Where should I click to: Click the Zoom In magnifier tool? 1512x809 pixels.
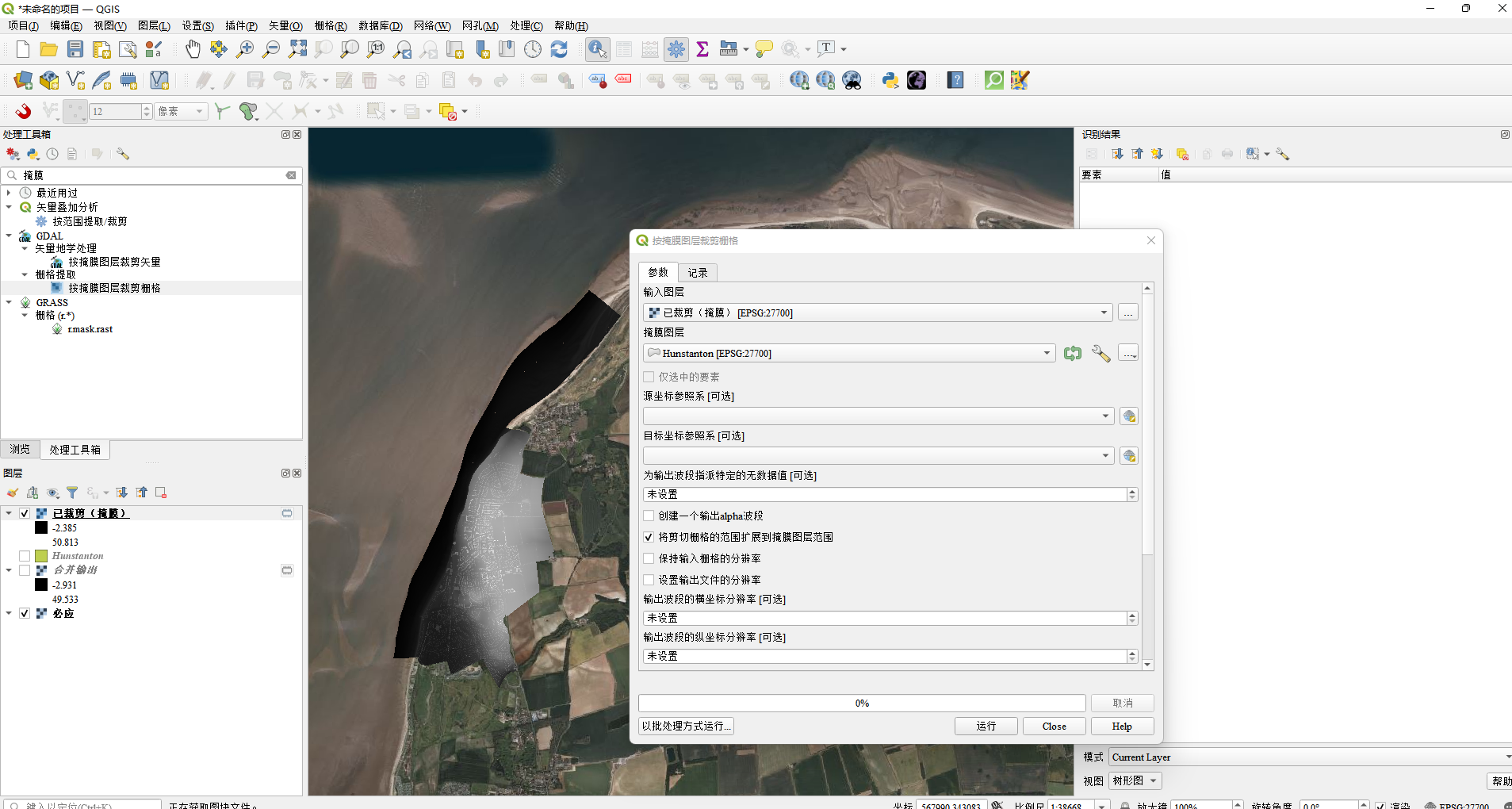point(245,49)
